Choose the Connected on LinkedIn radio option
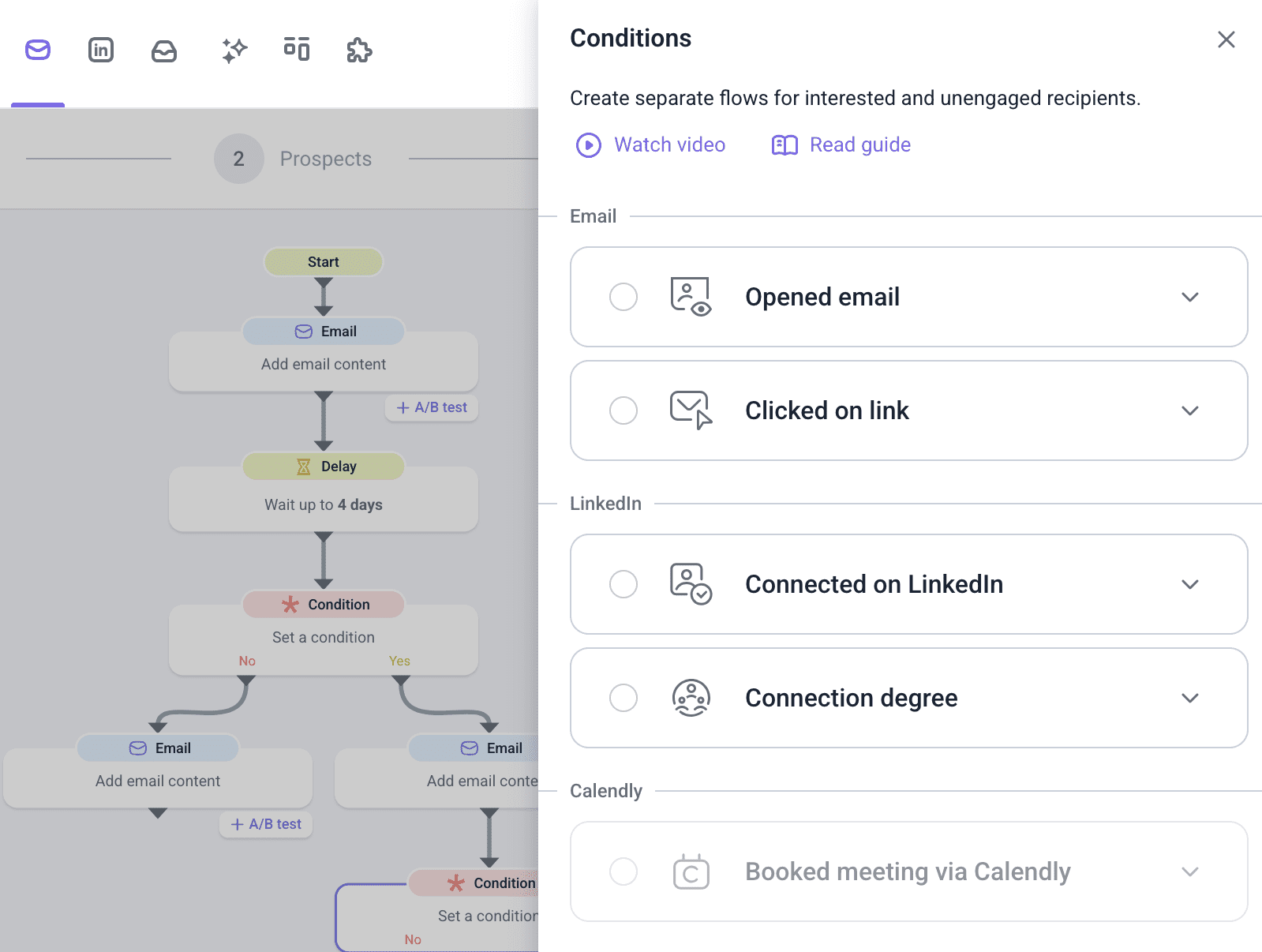The height and width of the screenshot is (952, 1262). [x=624, y=584]
